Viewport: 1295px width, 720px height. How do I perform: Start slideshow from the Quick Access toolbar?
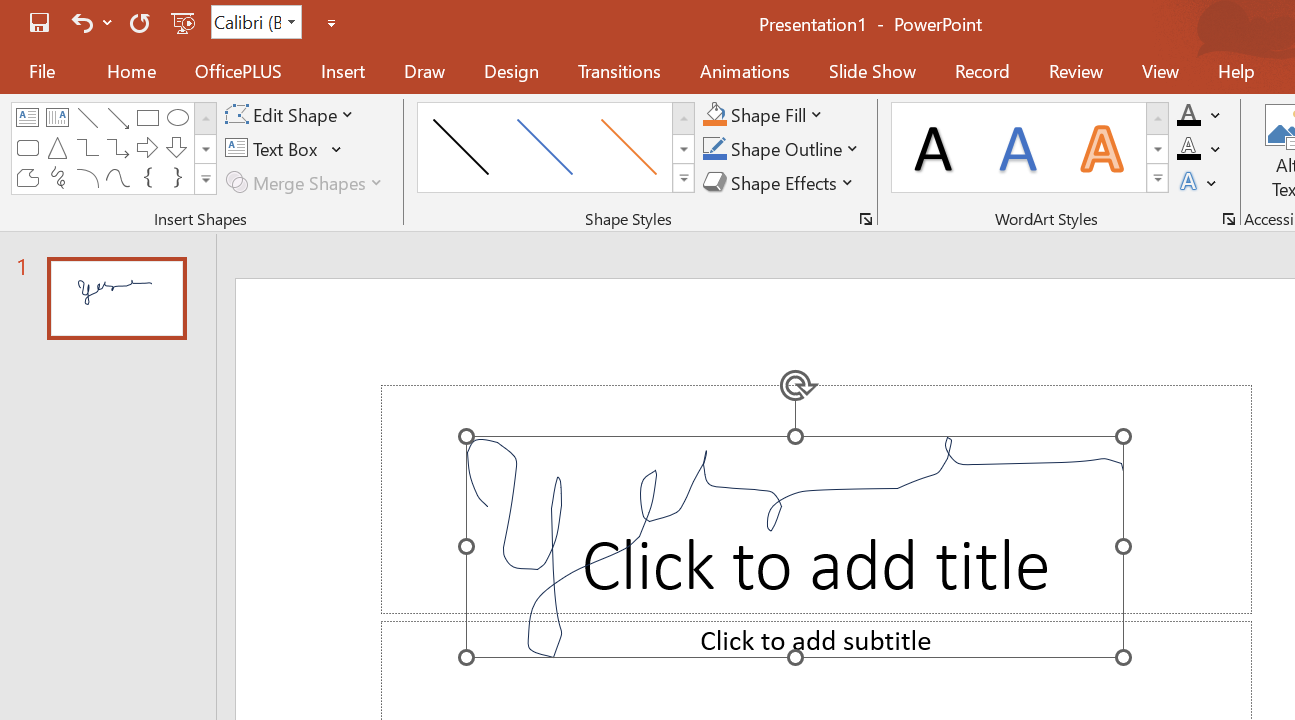(183, 22)
